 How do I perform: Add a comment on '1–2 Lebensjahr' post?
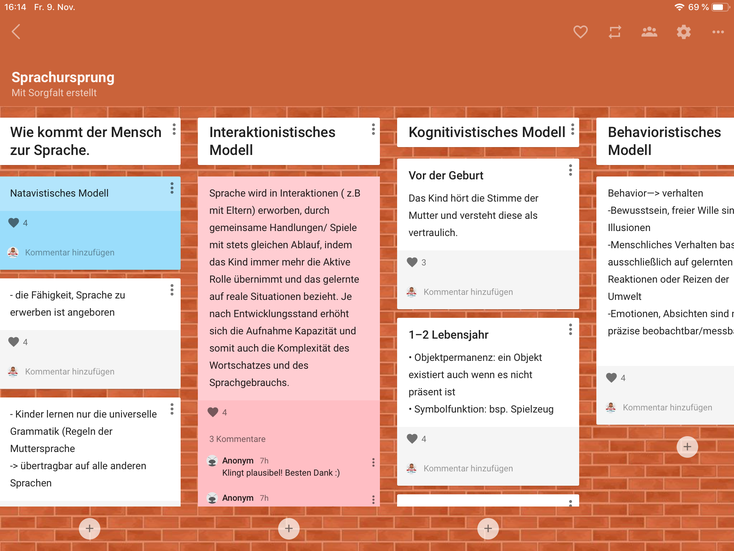point(468,468)
